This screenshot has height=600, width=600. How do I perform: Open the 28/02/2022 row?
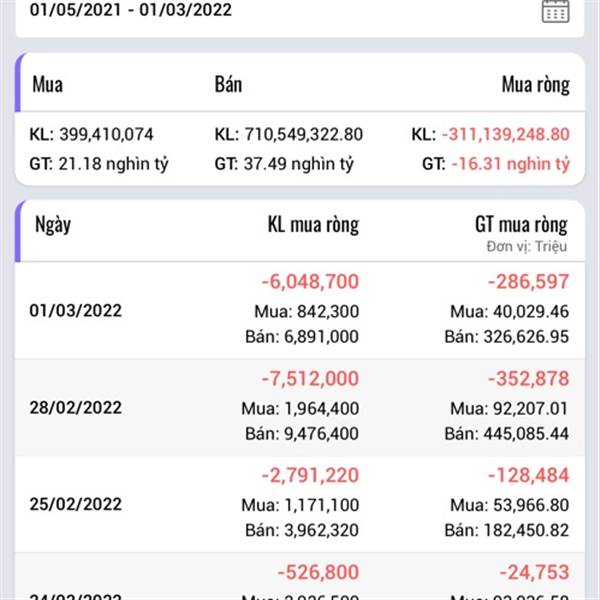coord(300,408)
